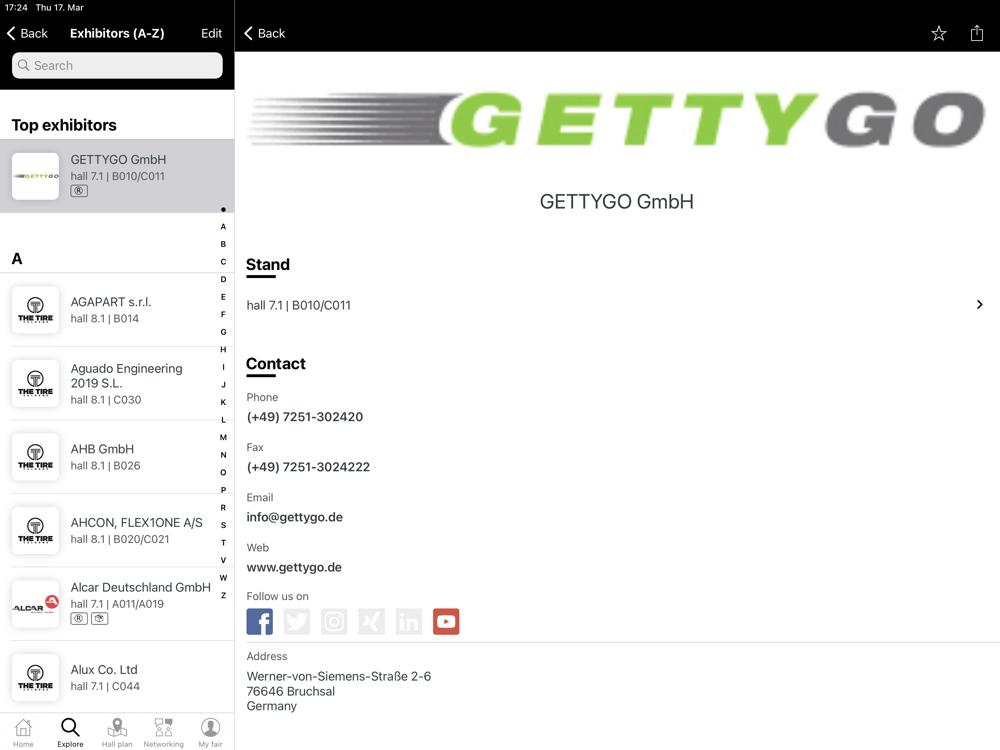Viewport: 1000px width, 750px height.
Task: Tap the Alcar logo thumbnail
Action: point(36,604)
